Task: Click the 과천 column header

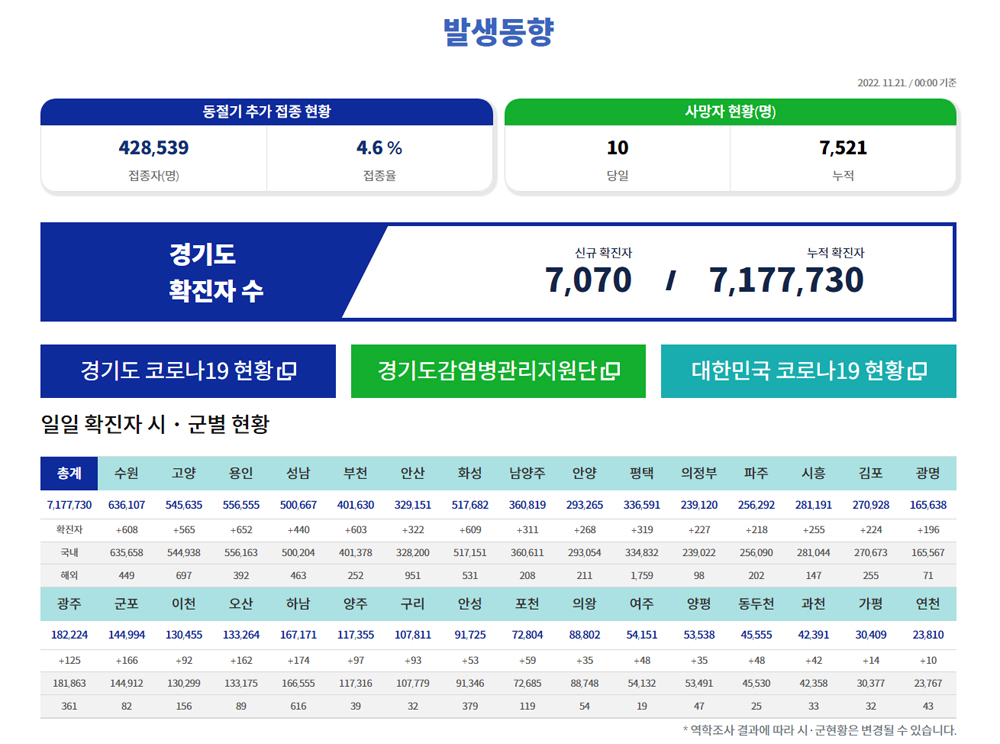Action: 813,604
